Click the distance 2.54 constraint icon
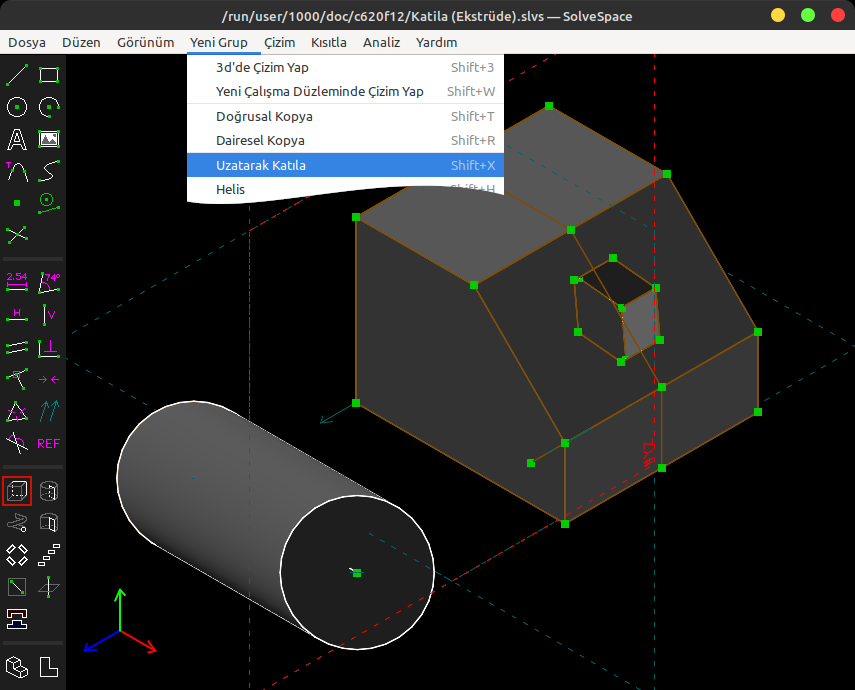 [x=17, y=282]
